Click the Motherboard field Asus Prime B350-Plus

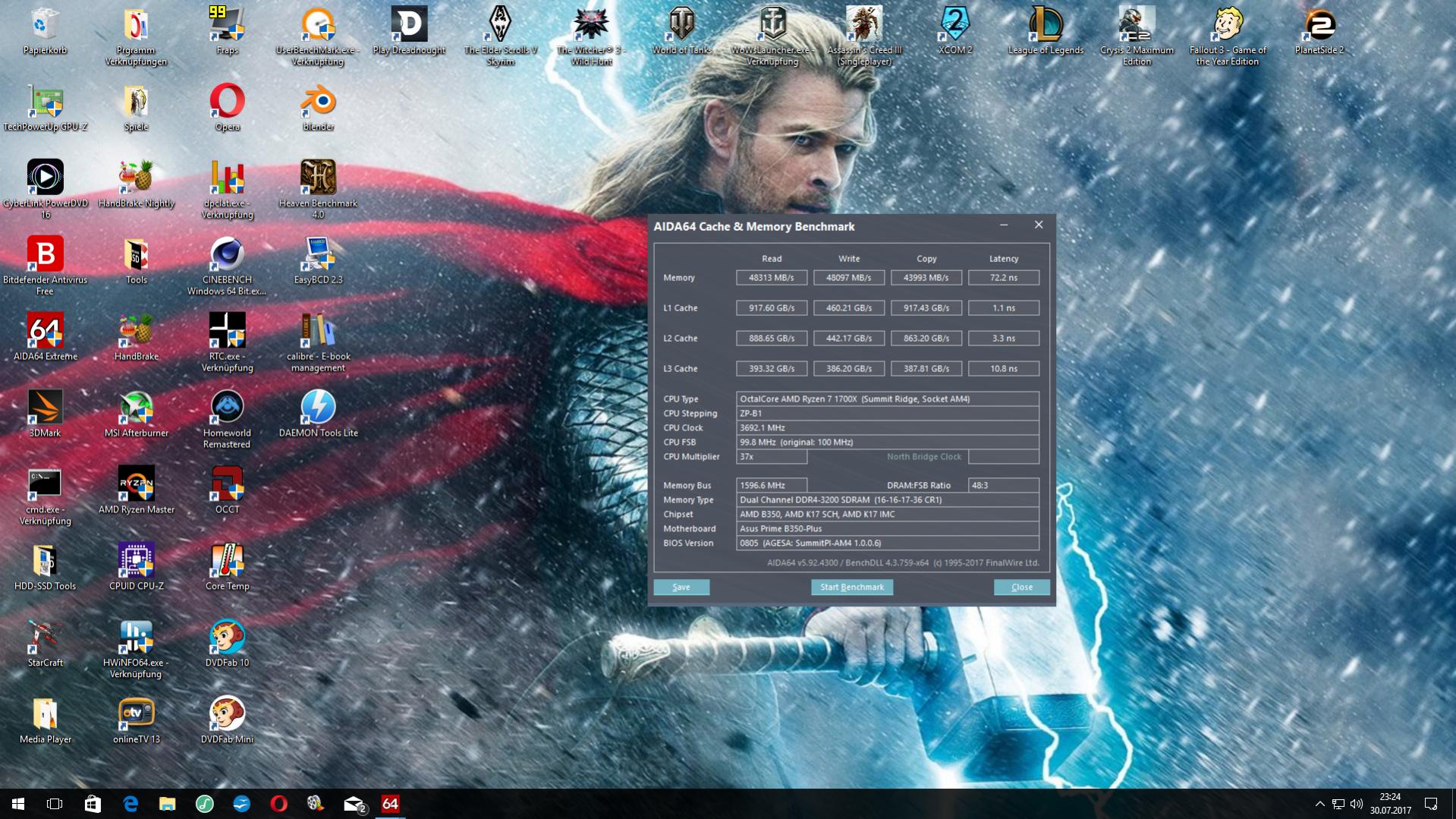click(887, 528)
